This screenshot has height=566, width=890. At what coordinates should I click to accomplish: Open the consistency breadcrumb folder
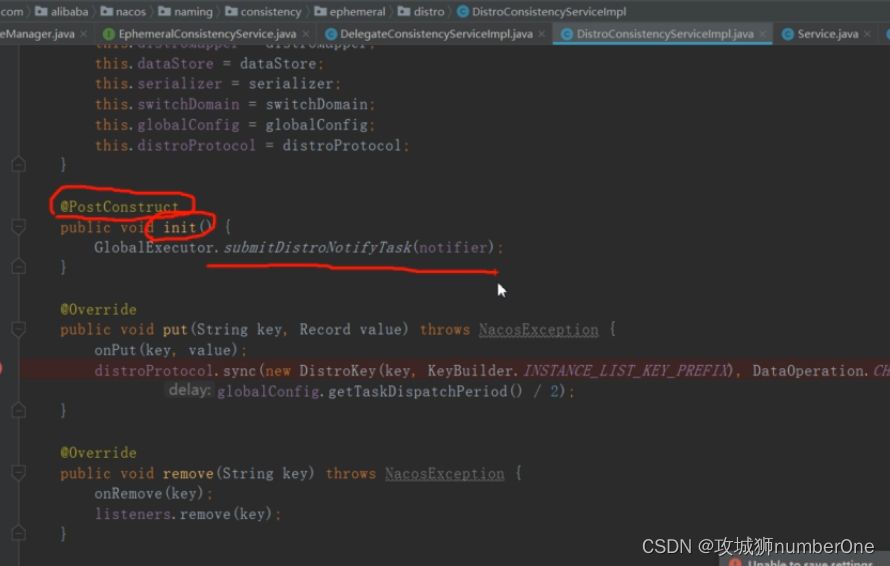[263, 11]
